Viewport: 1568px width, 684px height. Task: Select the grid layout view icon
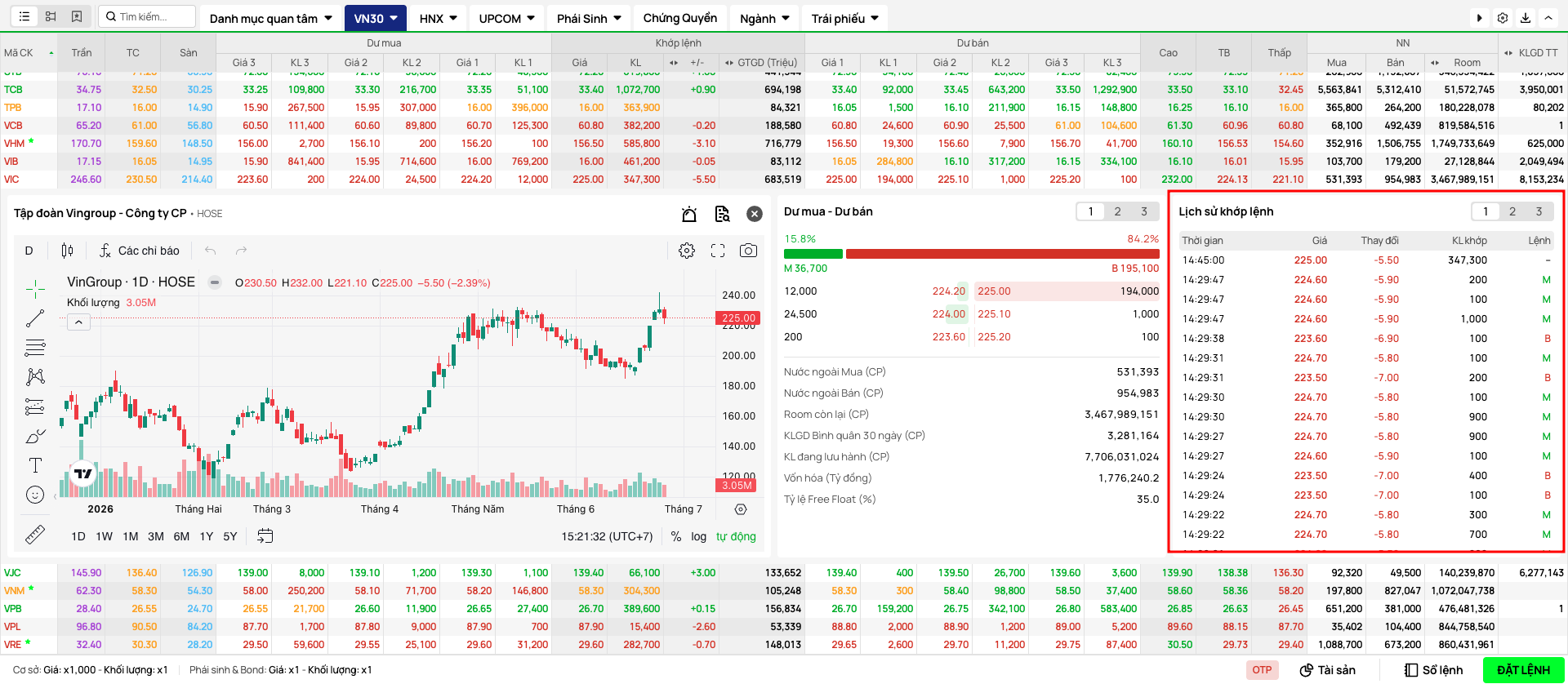(51, 16)
